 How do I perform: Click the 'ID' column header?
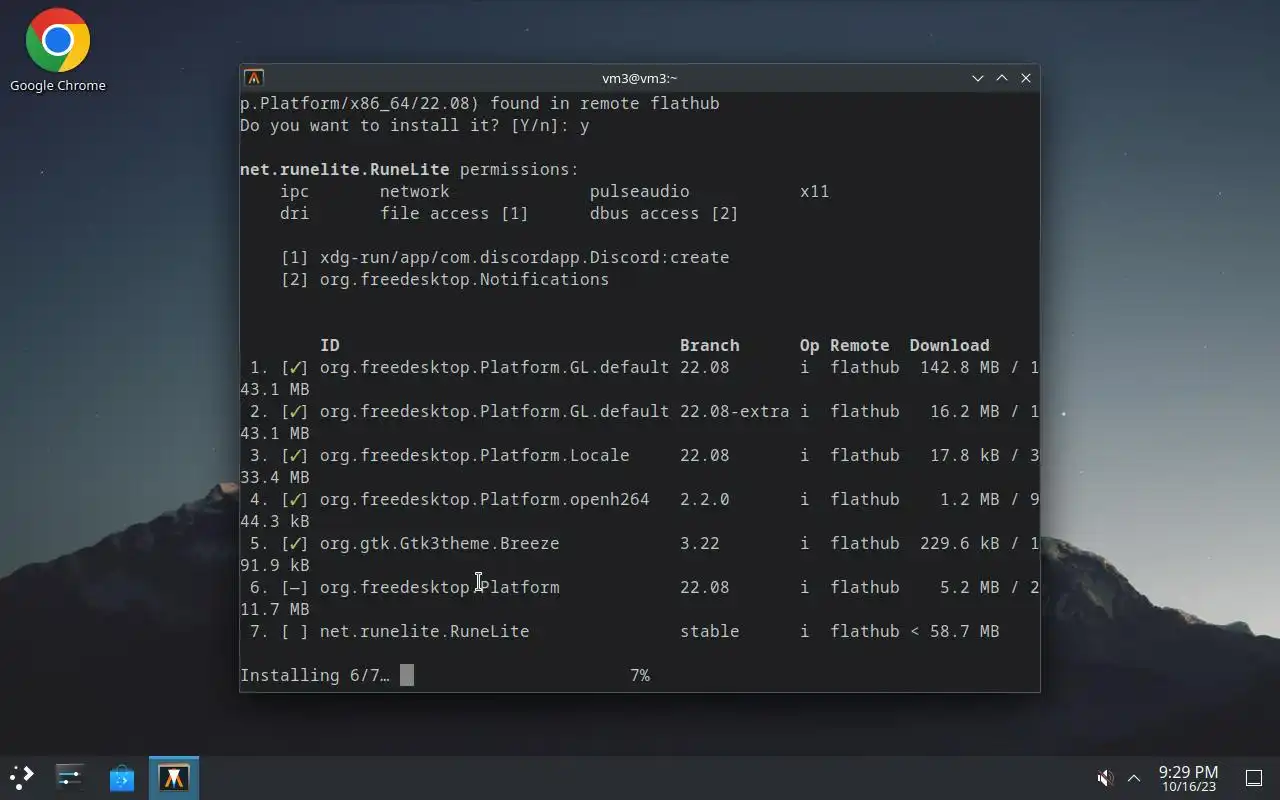(x=329, y=345)
